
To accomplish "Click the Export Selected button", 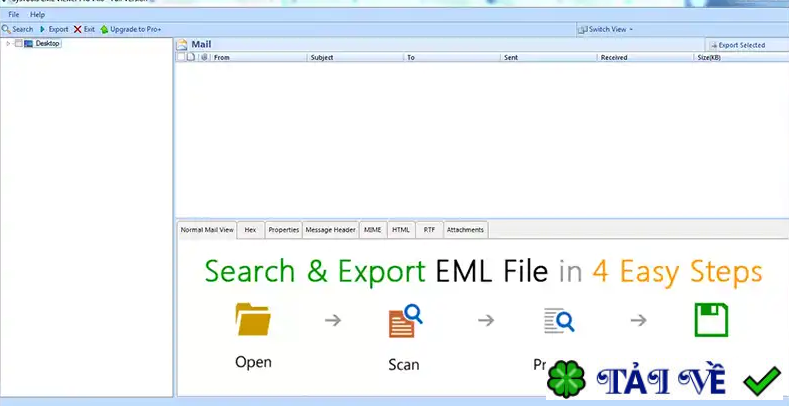I will tap(738, 45).
